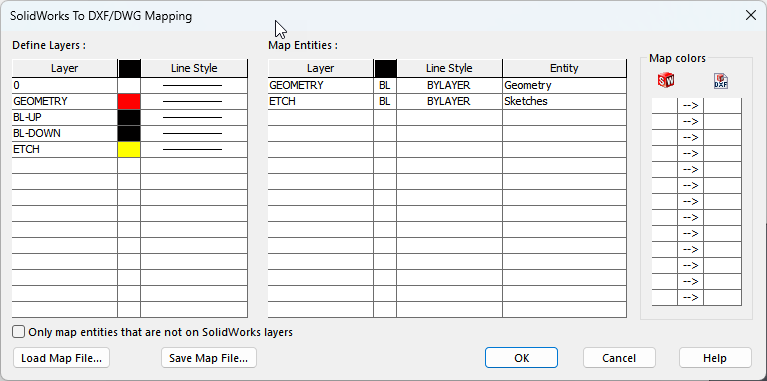
Task: Click the white color cell of layer 0
Action: 129,85
